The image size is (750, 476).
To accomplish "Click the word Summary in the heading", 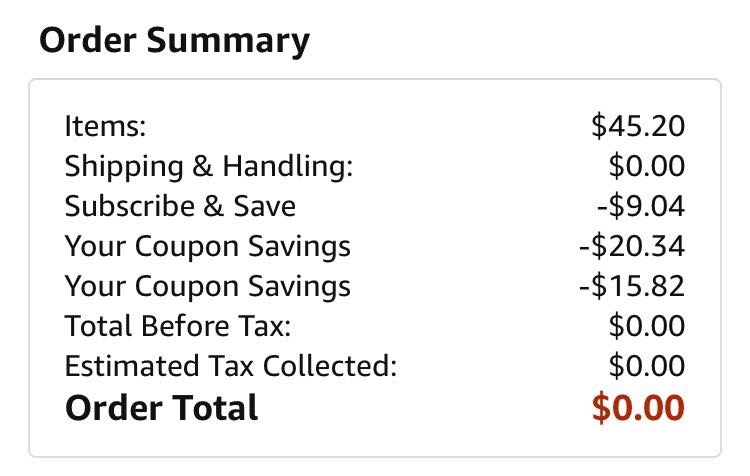I will click(228, 42).
